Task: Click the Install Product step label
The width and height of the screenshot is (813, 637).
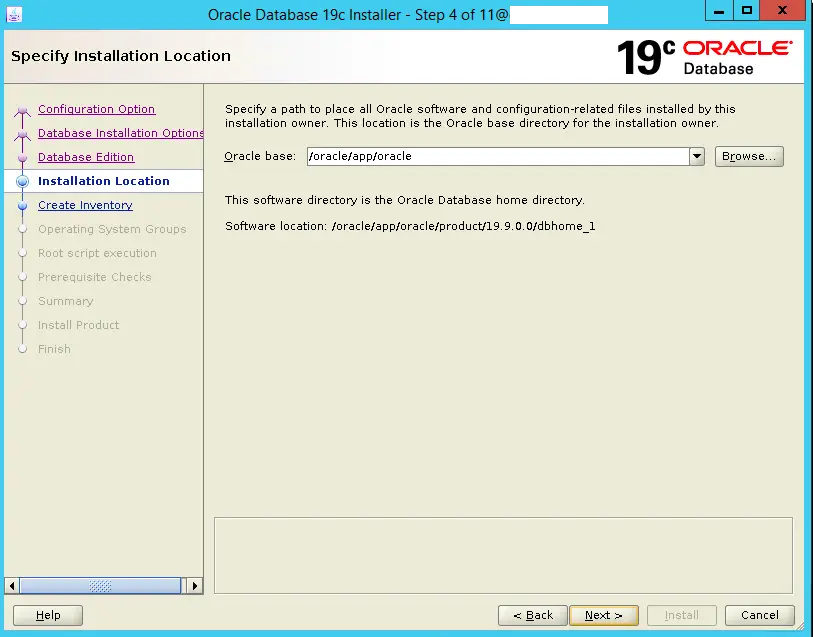Action: (x=78, y=324)
